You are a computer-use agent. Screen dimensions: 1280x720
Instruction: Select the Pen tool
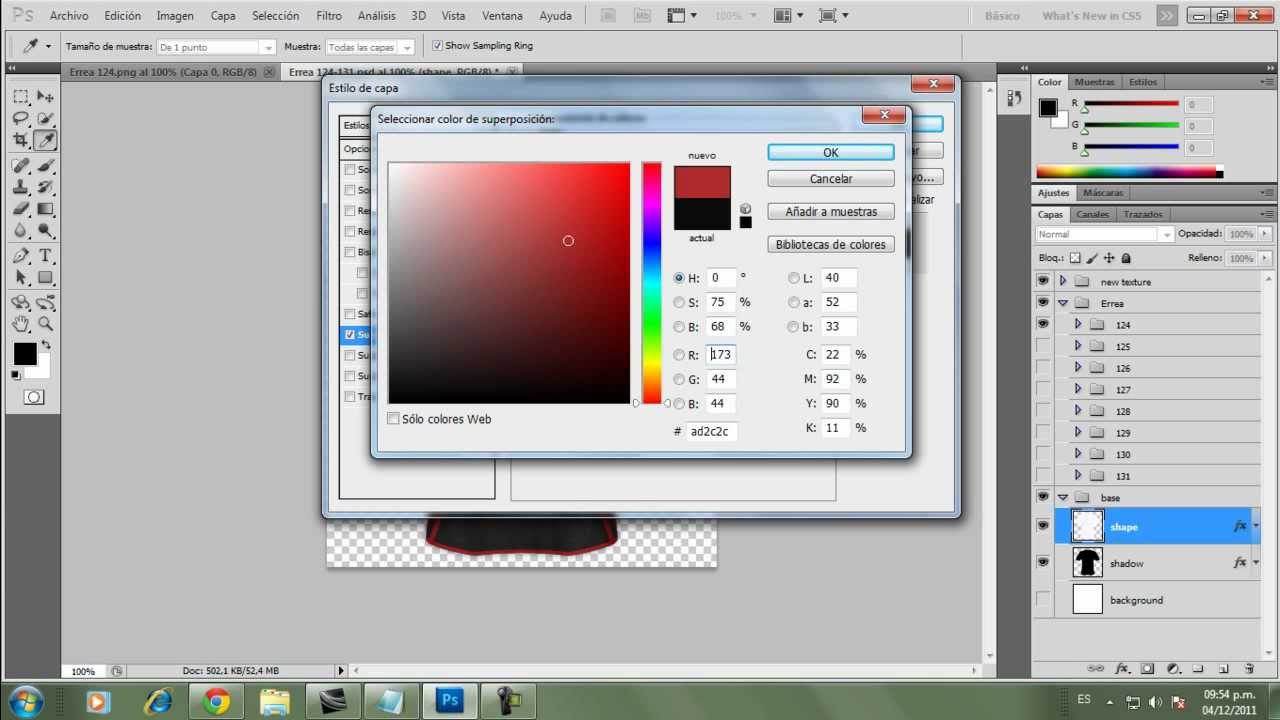(x=21, y=256)
